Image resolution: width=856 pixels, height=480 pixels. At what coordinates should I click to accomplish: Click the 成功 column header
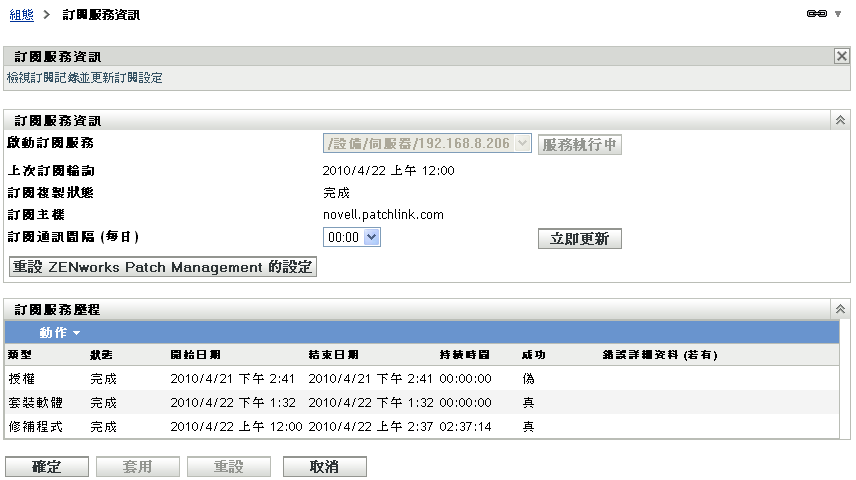tap(533, 355)
